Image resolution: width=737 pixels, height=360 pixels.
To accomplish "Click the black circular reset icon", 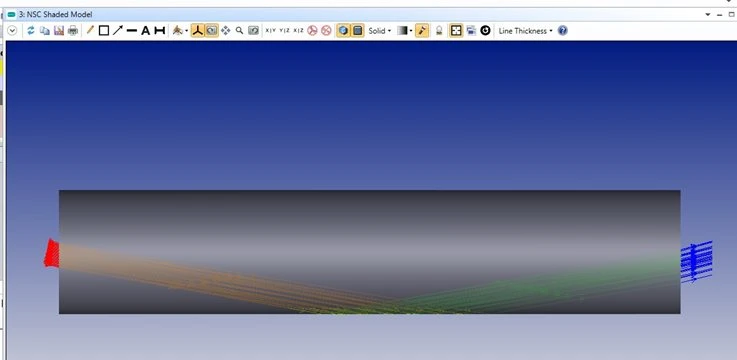I will coord(486,31).
